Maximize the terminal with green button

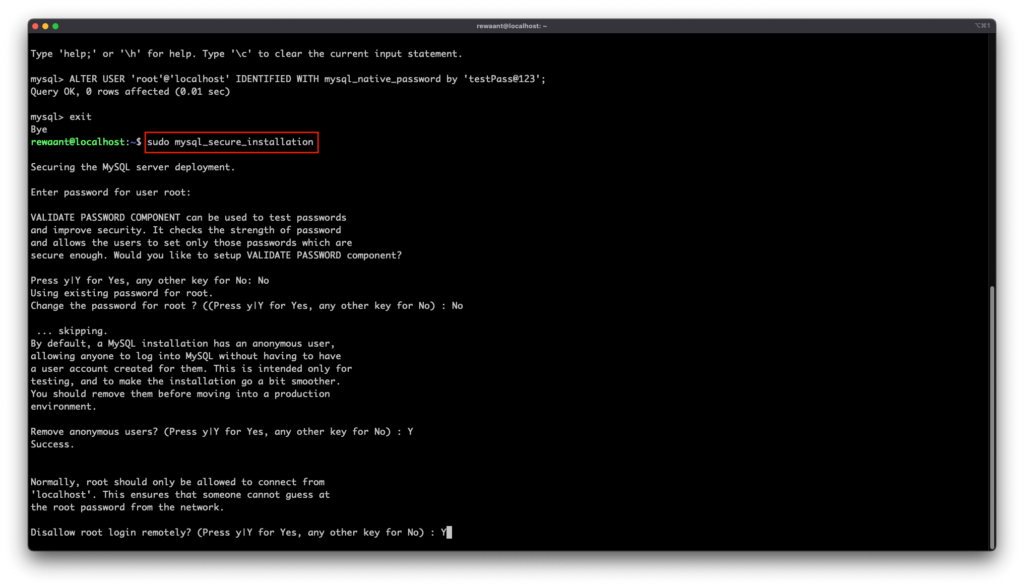(x=56, y=26)
